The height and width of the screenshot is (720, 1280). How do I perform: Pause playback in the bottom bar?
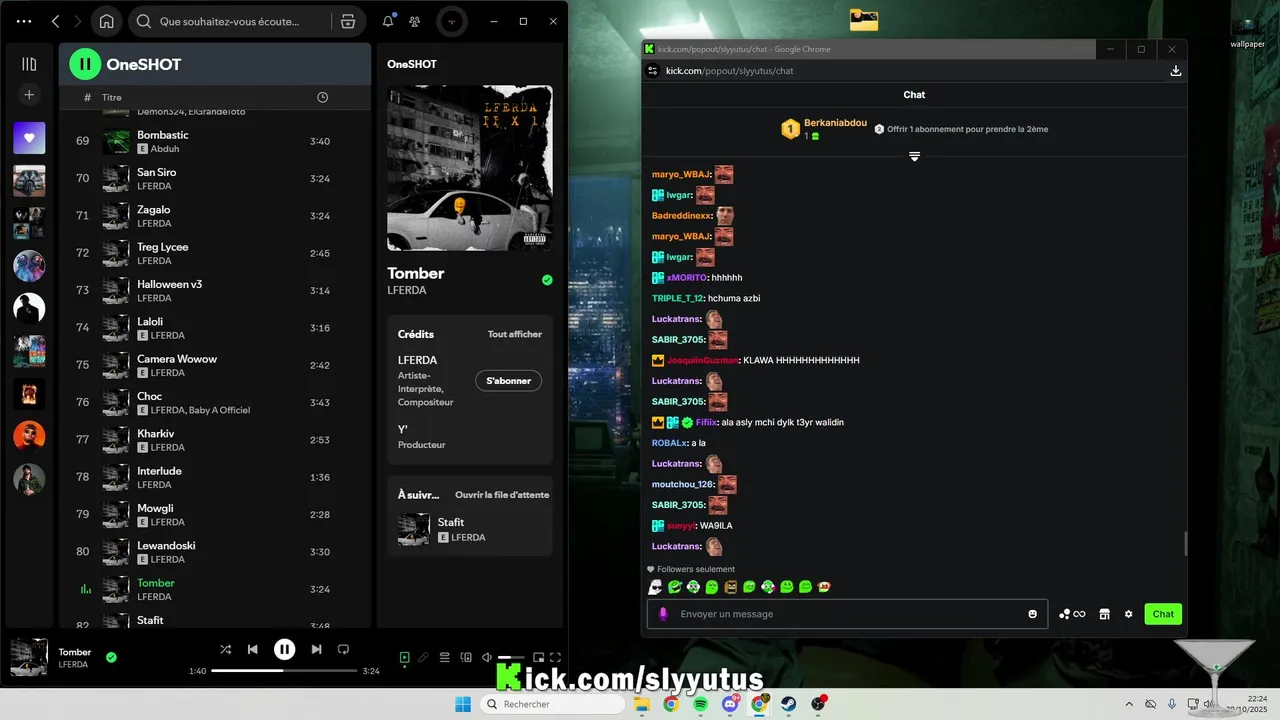click(285, 649)
